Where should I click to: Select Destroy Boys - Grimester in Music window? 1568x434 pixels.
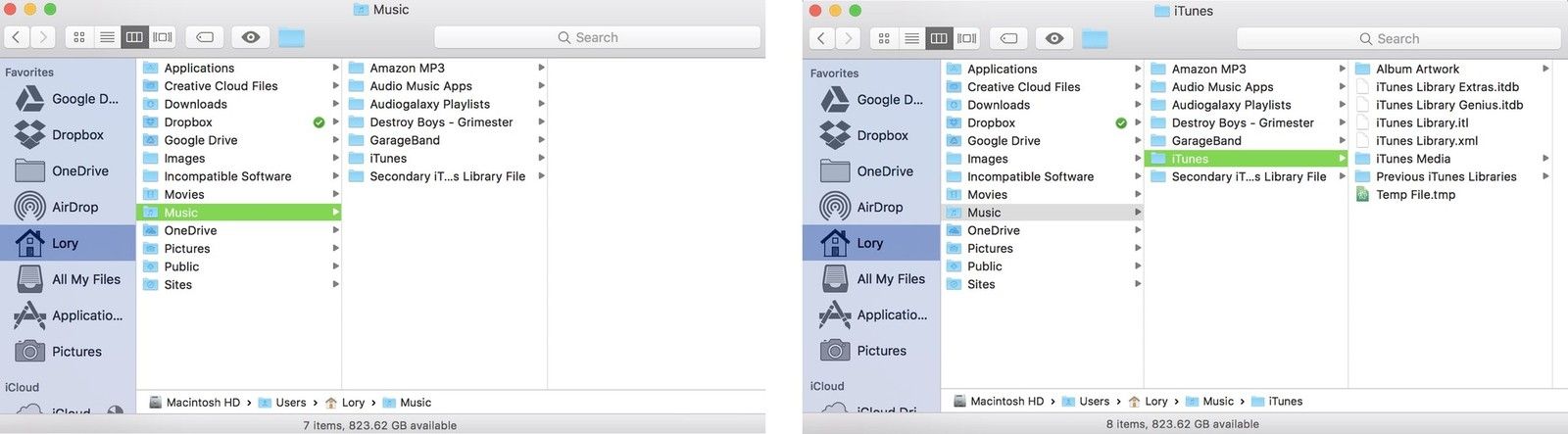(444, 122)
